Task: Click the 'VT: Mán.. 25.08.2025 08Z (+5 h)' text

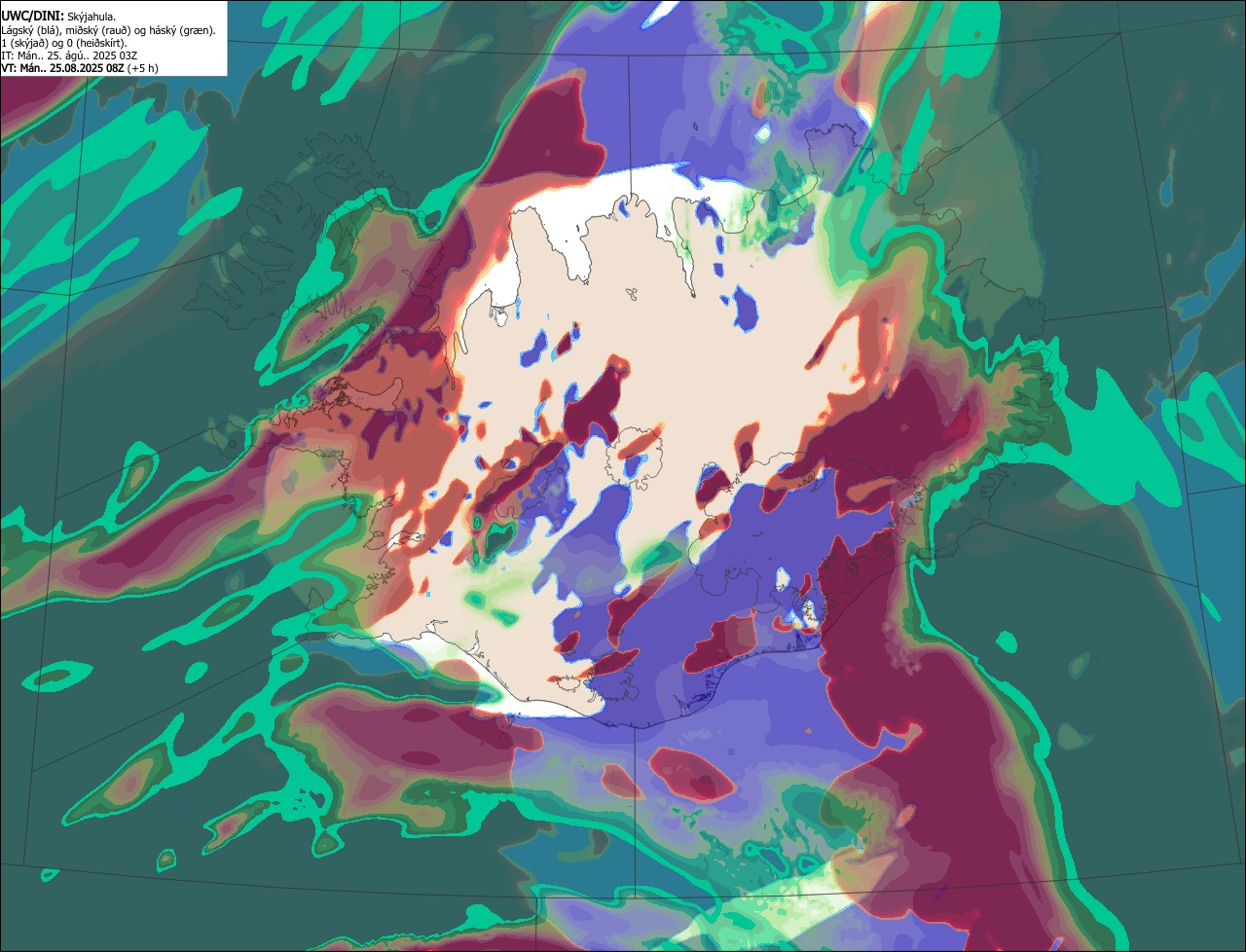Action: click(80, 68)
